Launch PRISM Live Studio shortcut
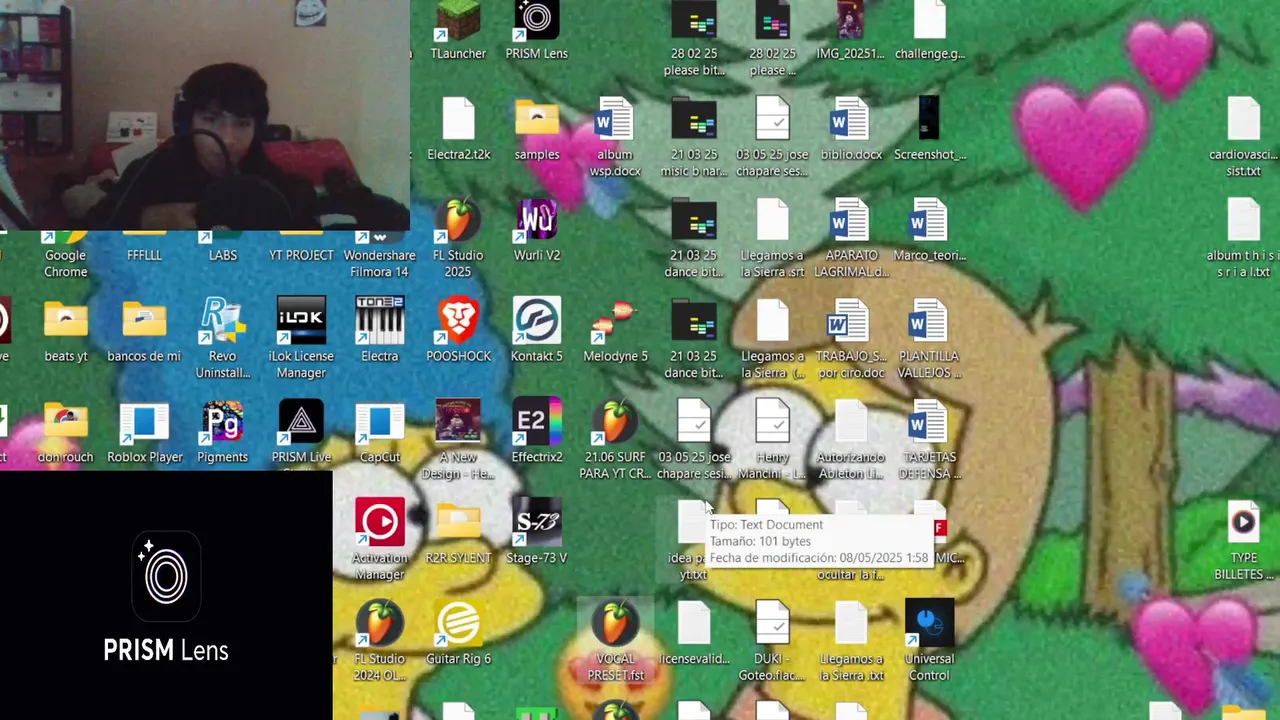This screenshot has height=720, width=1280. (301, 432)
